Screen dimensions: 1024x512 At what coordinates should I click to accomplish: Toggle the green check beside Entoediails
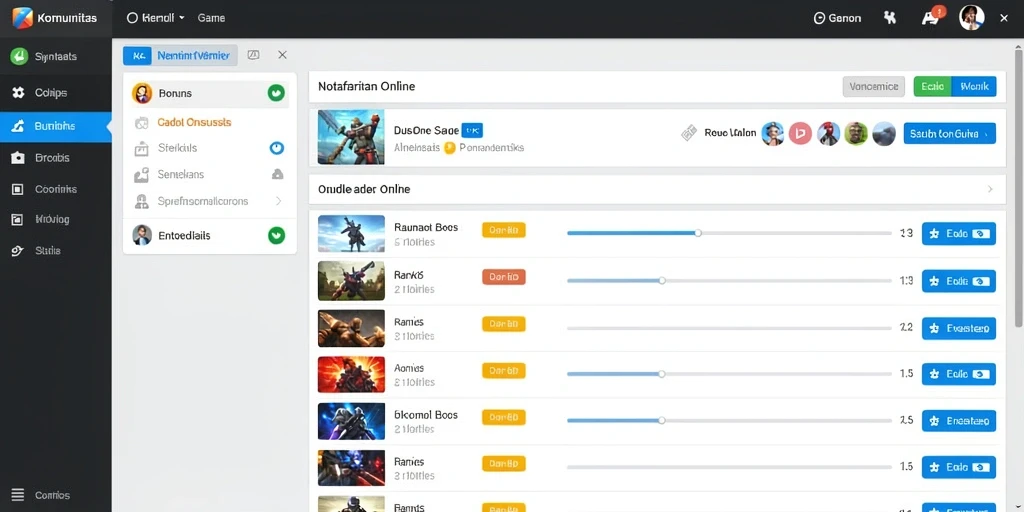(x=276, y=235)
